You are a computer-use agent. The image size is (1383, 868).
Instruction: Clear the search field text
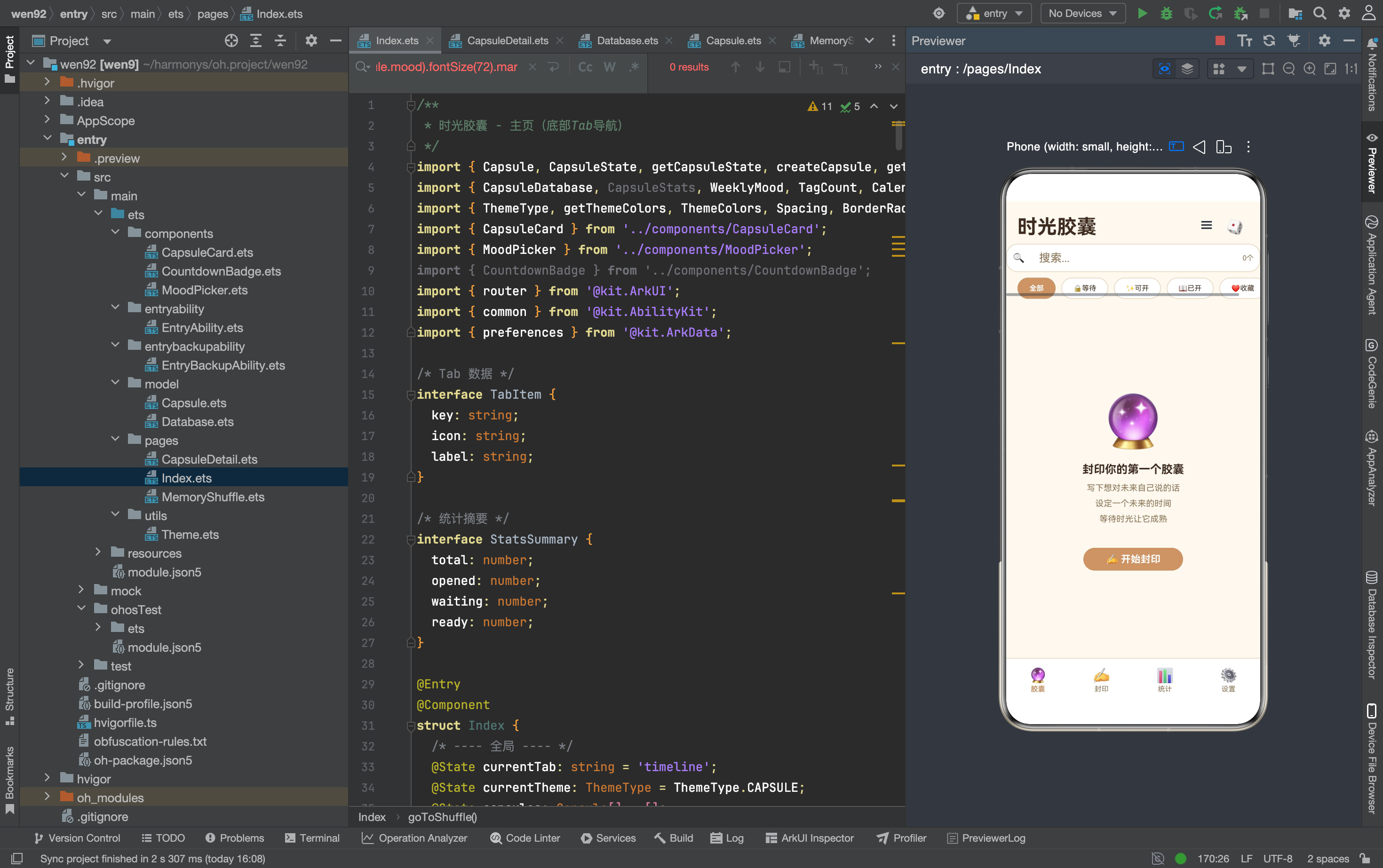533,67
